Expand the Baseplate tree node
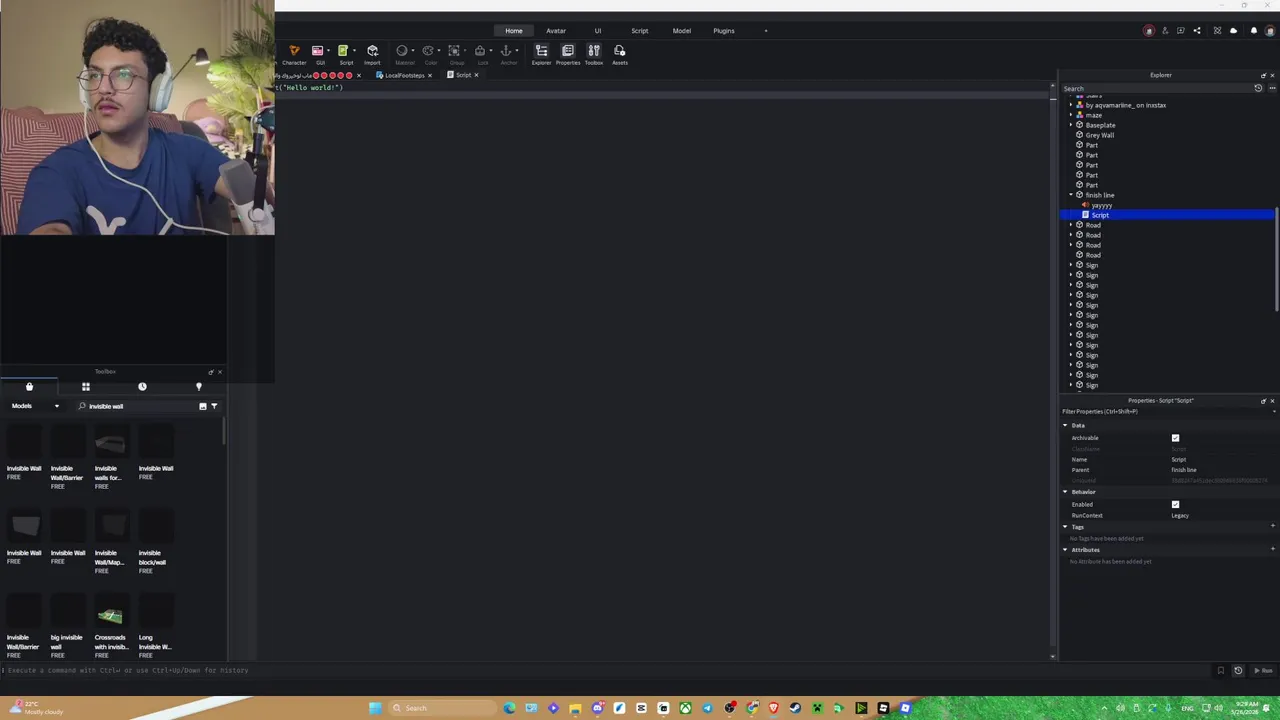Viewport: 1280px width, 720px height. pos(1071,125)
